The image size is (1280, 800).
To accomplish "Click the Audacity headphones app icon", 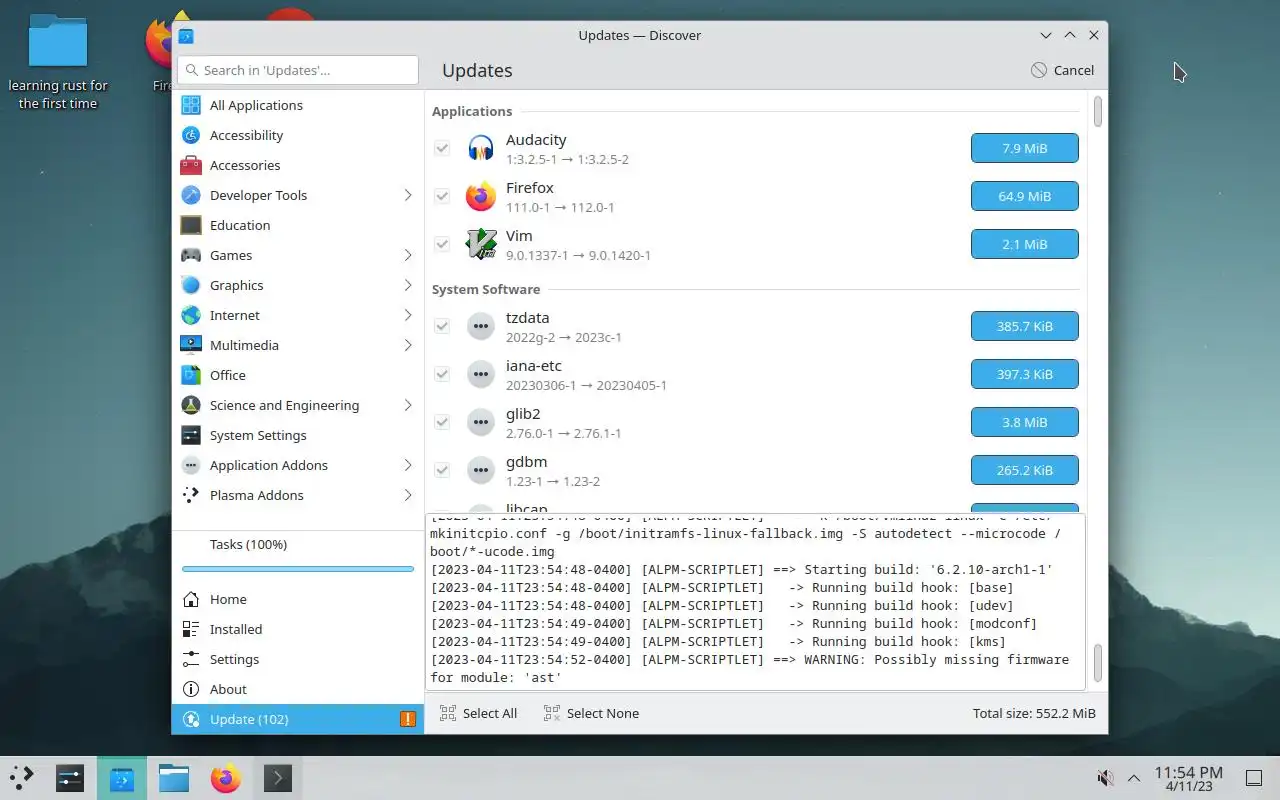I will click(x=481, y=148).
